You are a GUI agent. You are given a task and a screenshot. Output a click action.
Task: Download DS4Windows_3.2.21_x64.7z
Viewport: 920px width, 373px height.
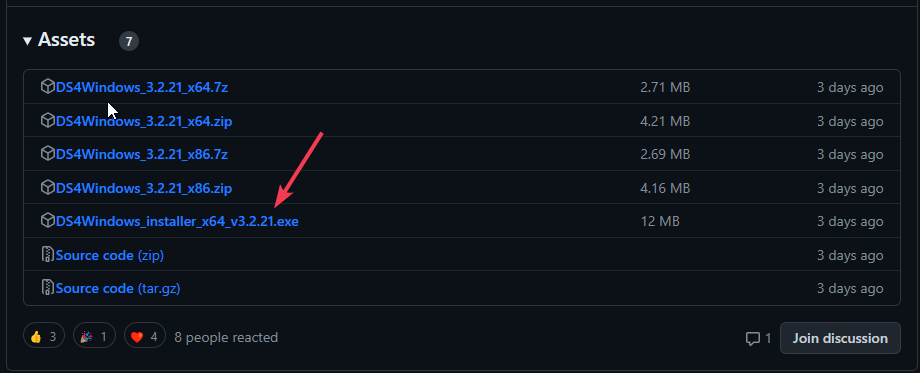pos(142,87)
